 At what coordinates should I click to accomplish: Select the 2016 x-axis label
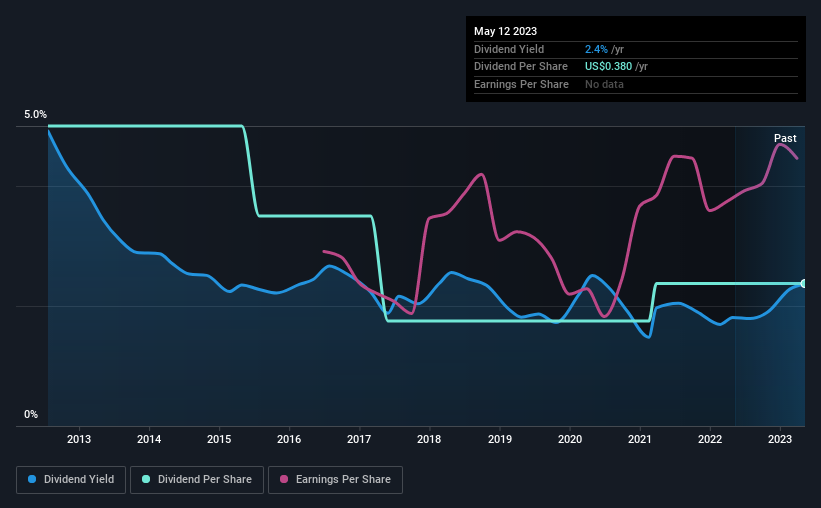289,439
